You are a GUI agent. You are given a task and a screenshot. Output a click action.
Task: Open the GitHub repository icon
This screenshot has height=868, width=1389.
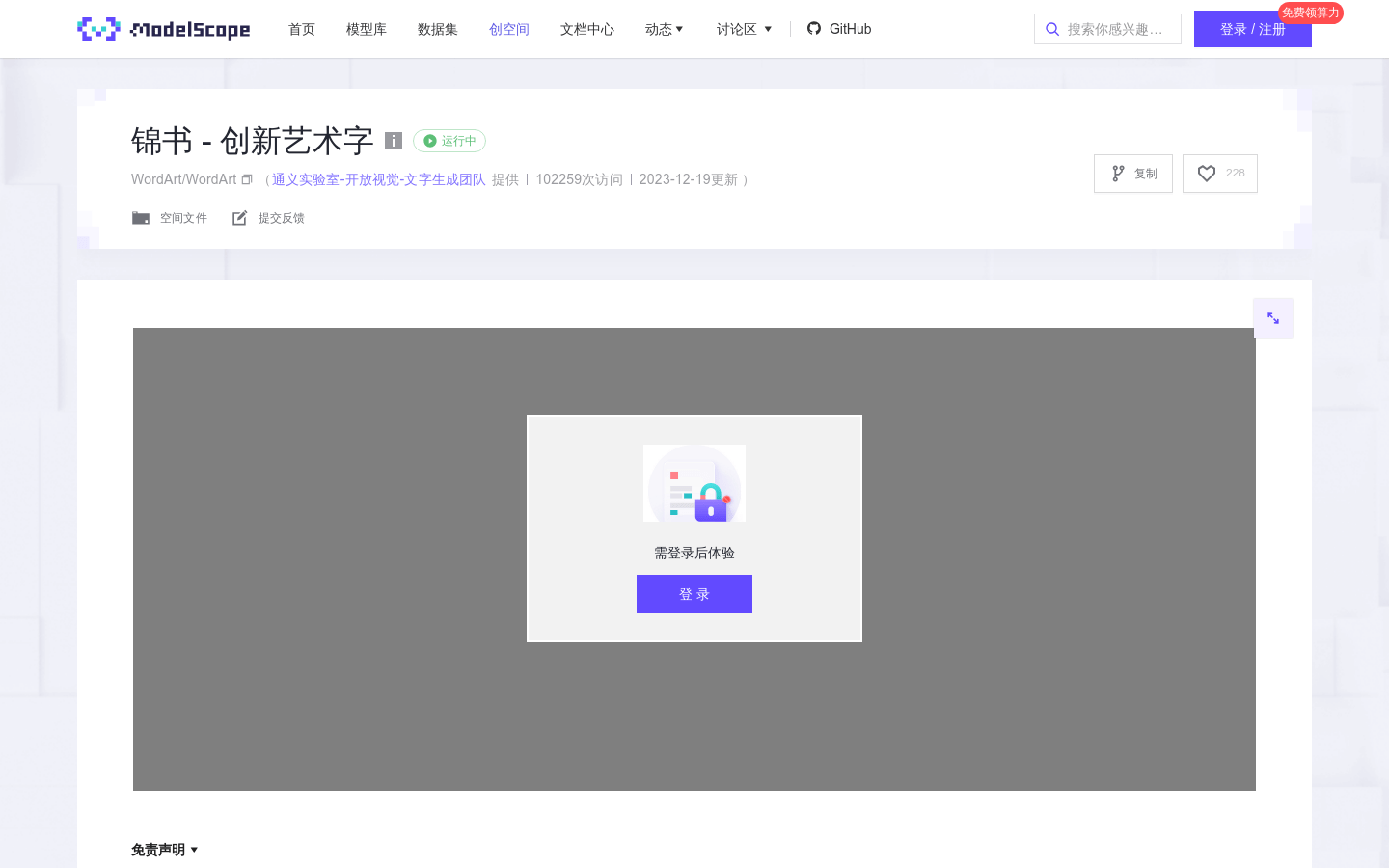coord(814,29)
